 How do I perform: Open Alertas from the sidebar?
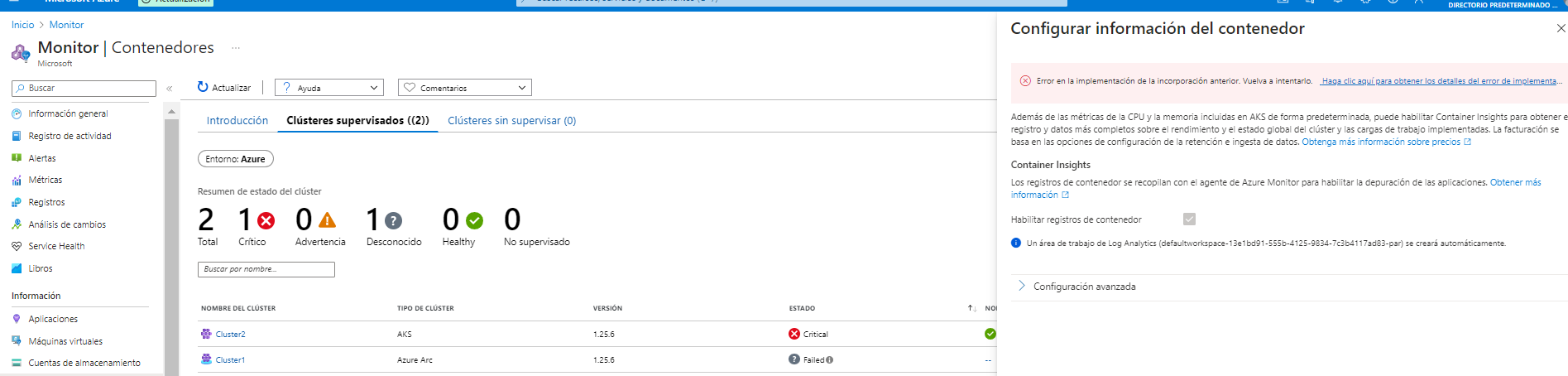click(x=41, y=158)
